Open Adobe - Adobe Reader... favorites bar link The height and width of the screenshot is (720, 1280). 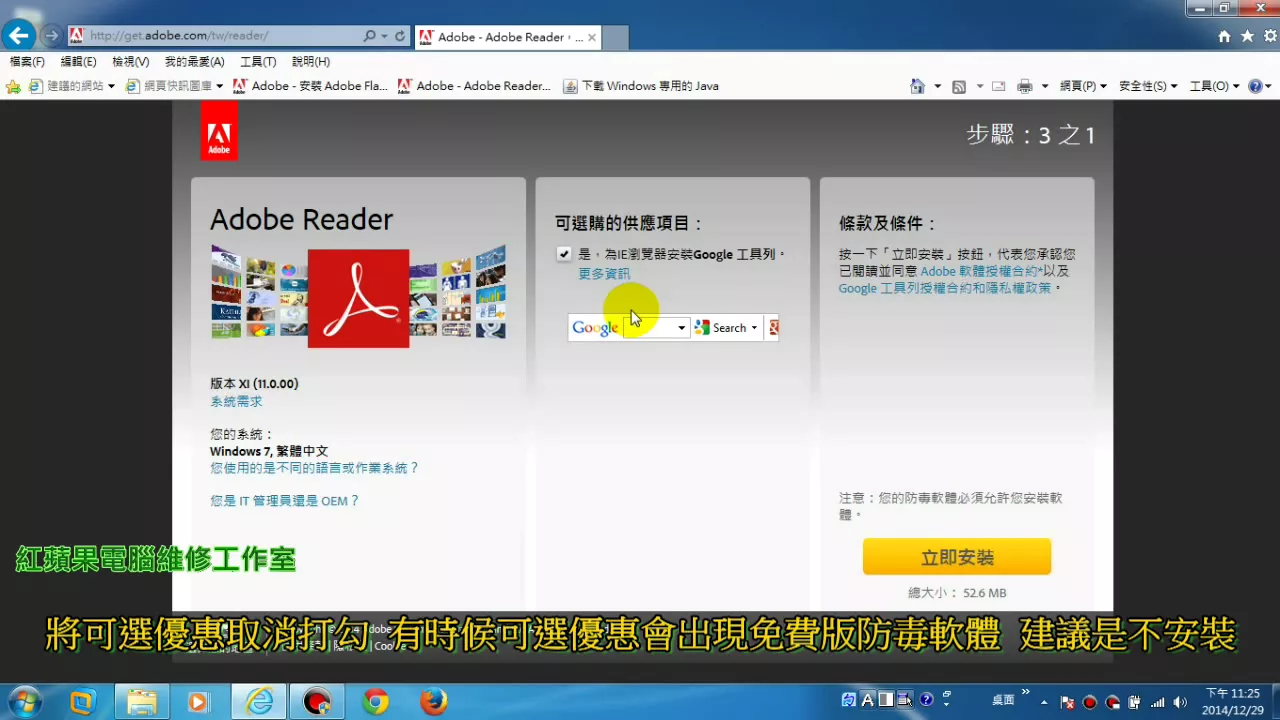tap(474, 86)
